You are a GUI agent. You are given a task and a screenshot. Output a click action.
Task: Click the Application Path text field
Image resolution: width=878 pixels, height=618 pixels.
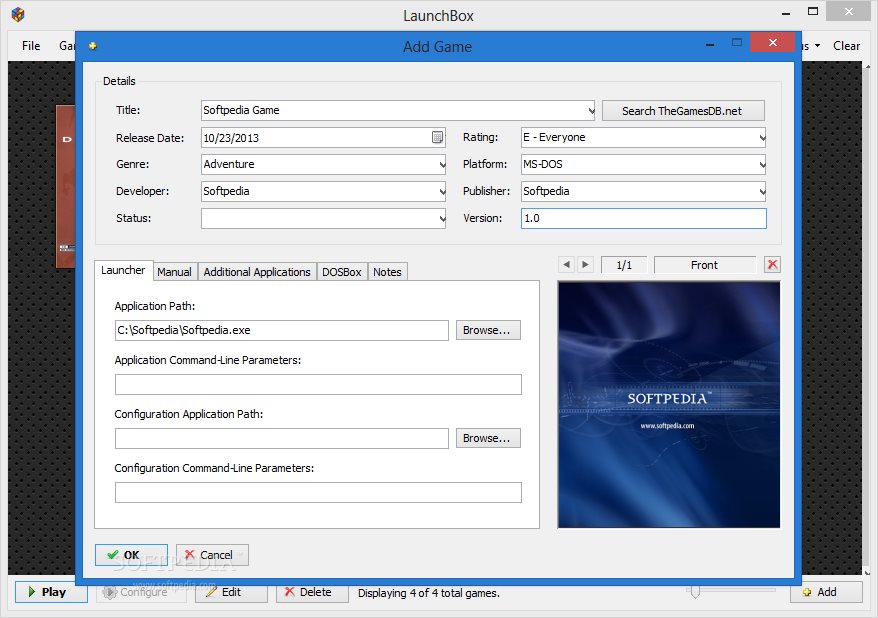[x=282, y=330]
